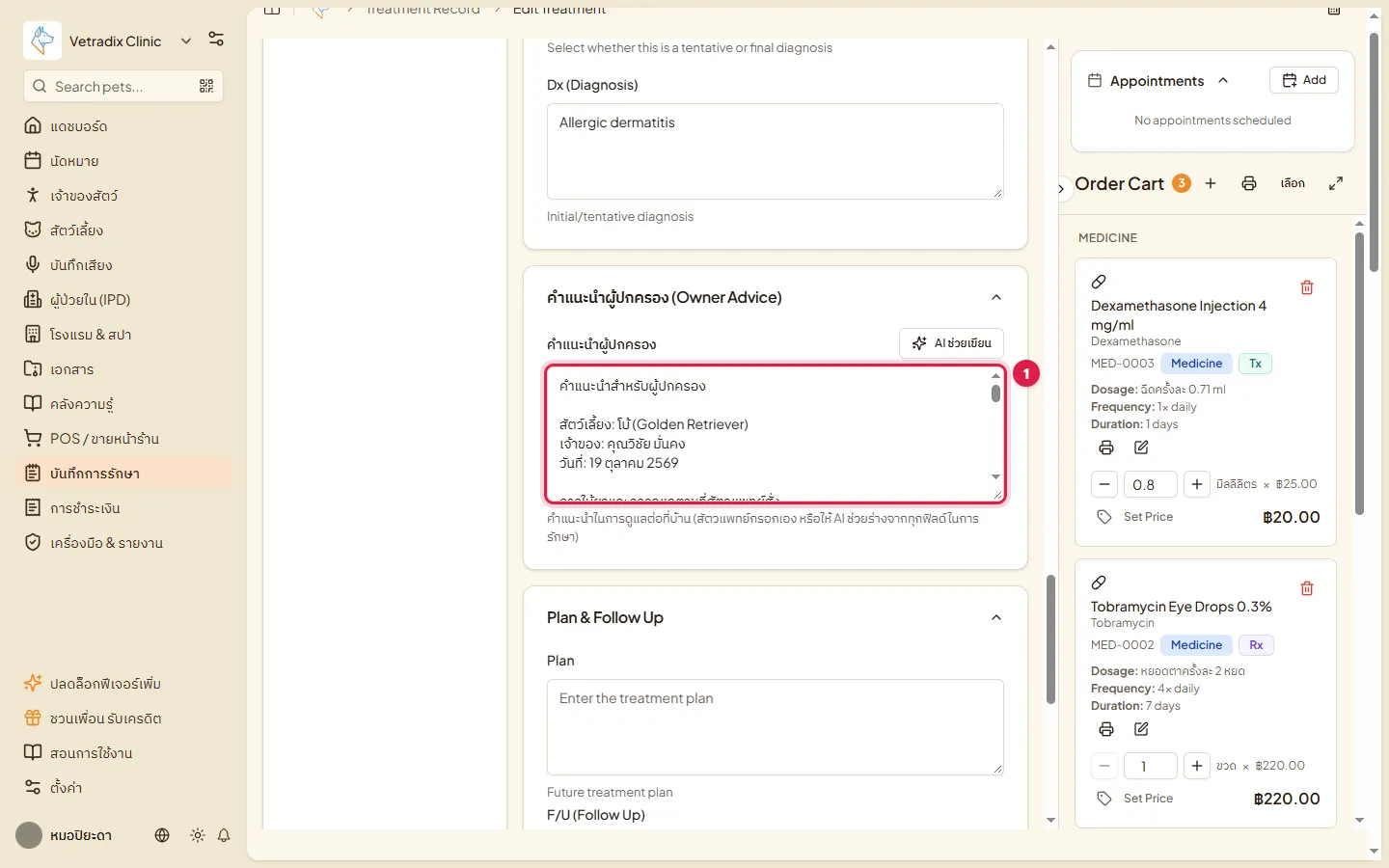Viewport: 1389px width, 868px height.
Task: Collapse the Appointments panel chevron
Action: tap(1223, 81)
